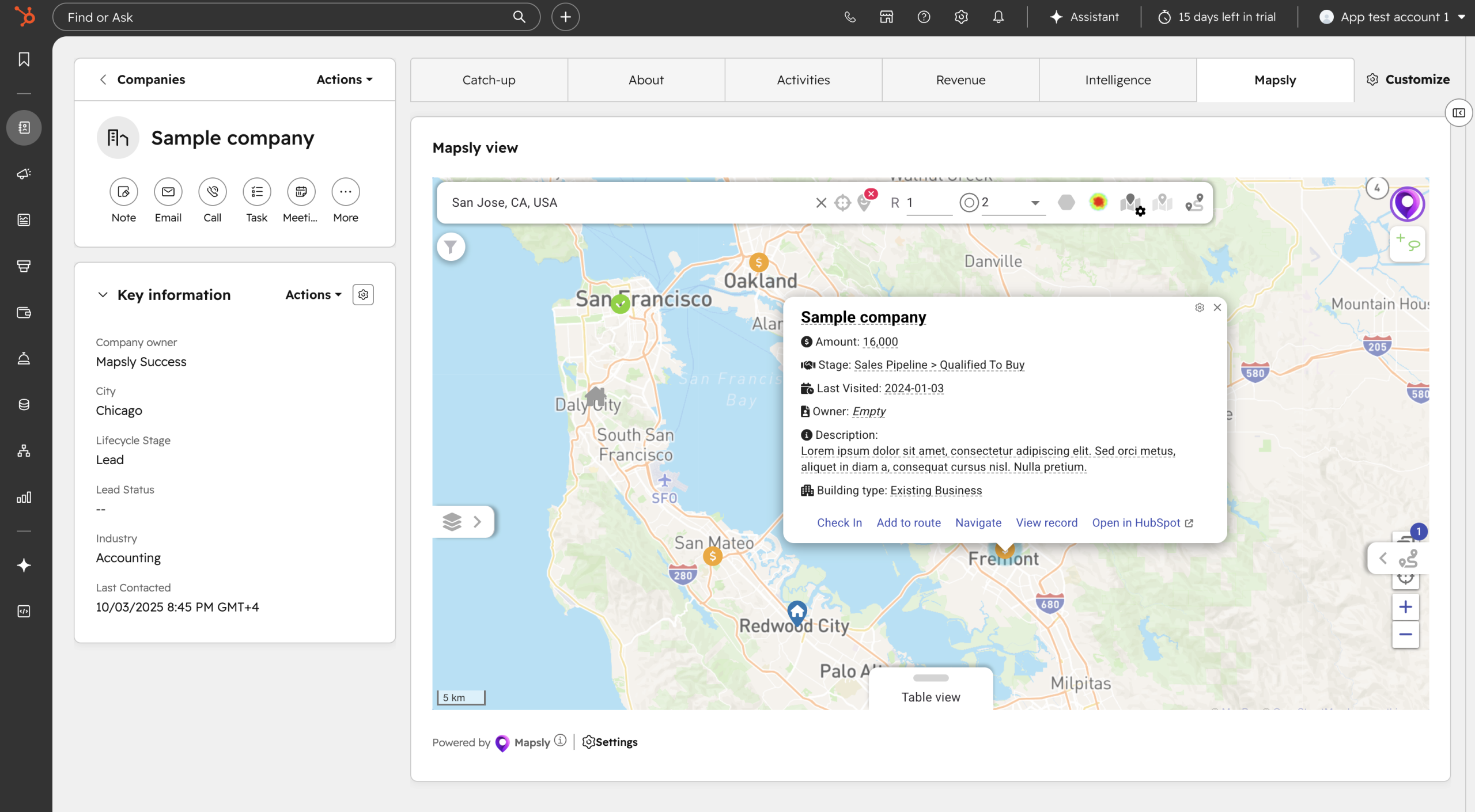Open the Key information settings gear

coord(363,294)
